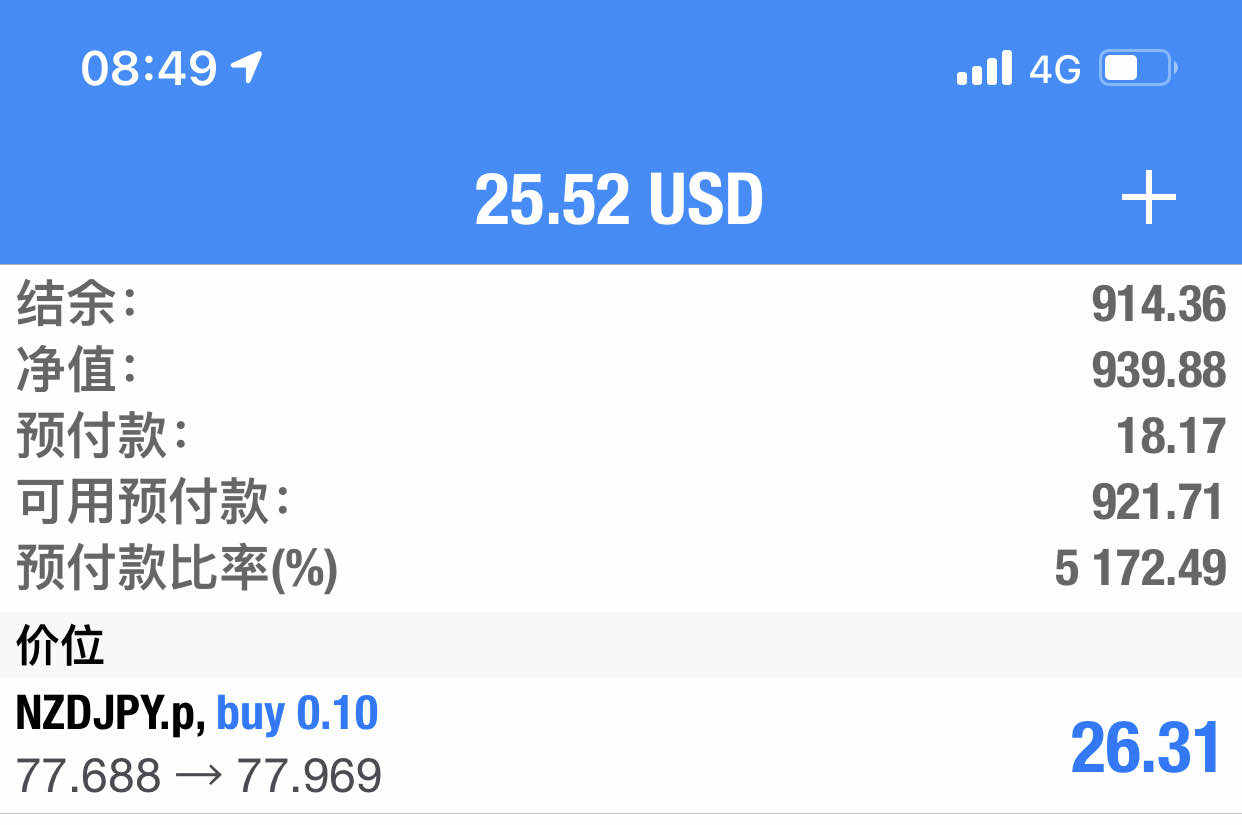Tap the cellular signal bars icon
1242x825 pixels.
984,68
